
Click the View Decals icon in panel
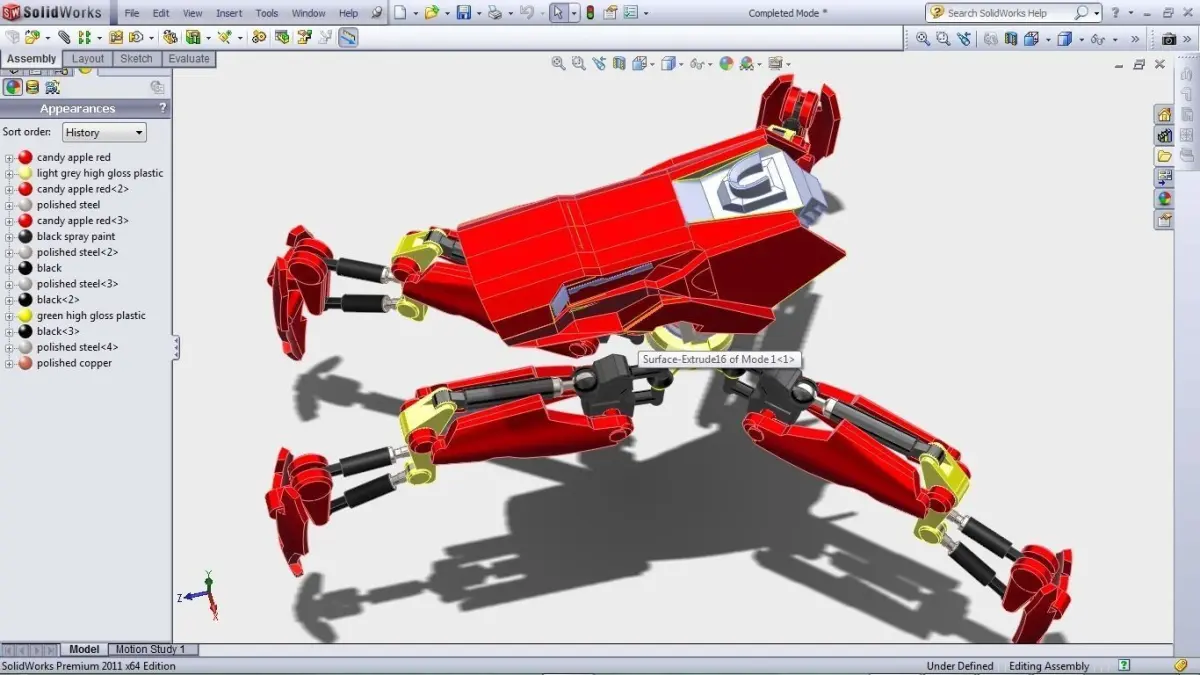[x=32, y=87]
